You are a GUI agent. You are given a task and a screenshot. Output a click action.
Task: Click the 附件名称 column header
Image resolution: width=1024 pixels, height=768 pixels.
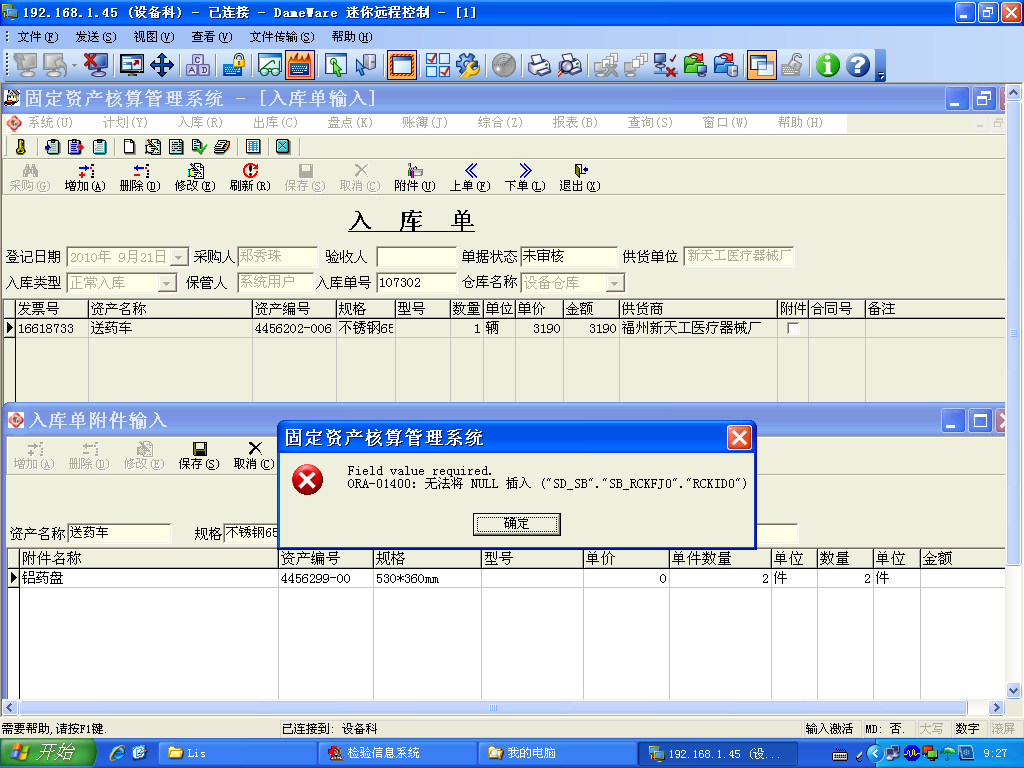(149, 559)
